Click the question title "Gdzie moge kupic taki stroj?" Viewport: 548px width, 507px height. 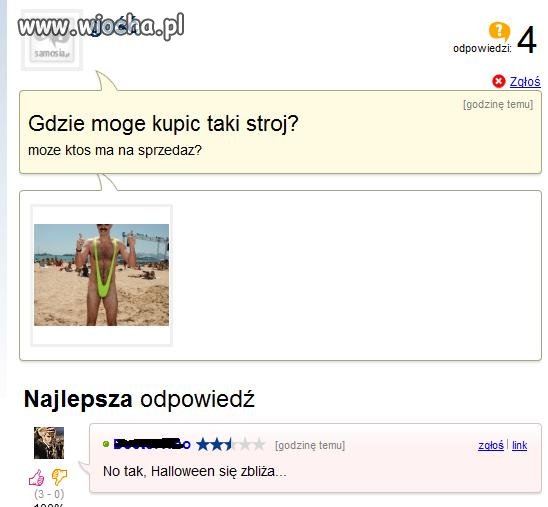coord(163,123)
